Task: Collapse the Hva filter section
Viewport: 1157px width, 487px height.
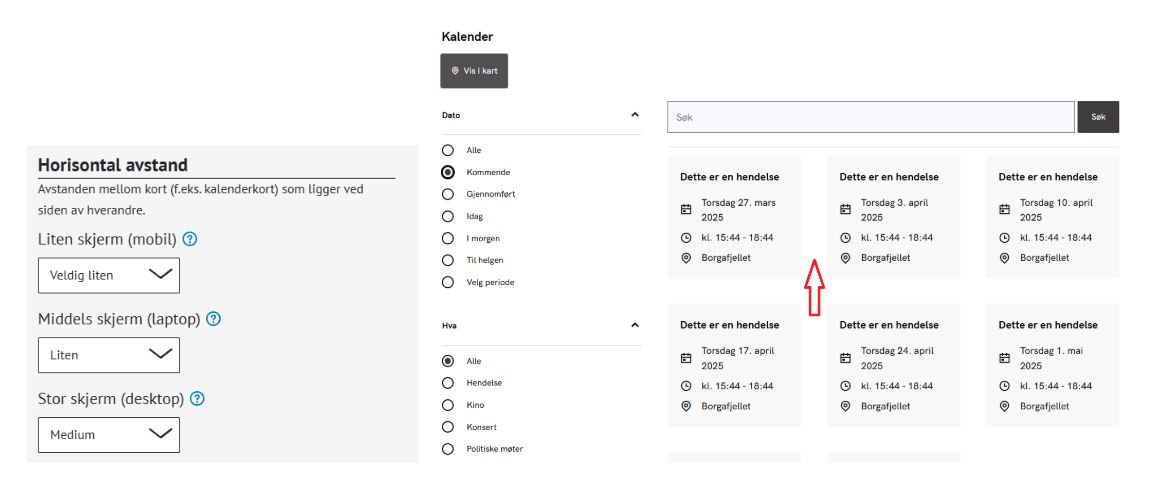Action: point(635,325)
